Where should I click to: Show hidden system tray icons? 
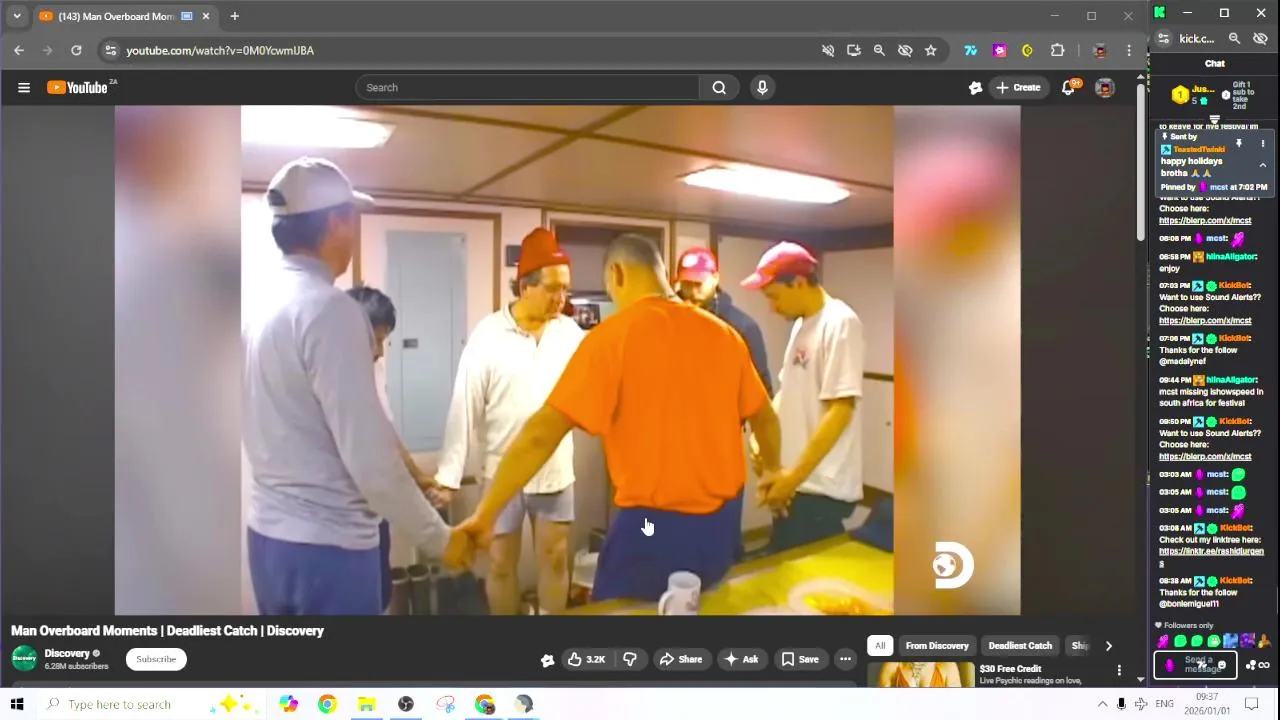coord(1102,704)
